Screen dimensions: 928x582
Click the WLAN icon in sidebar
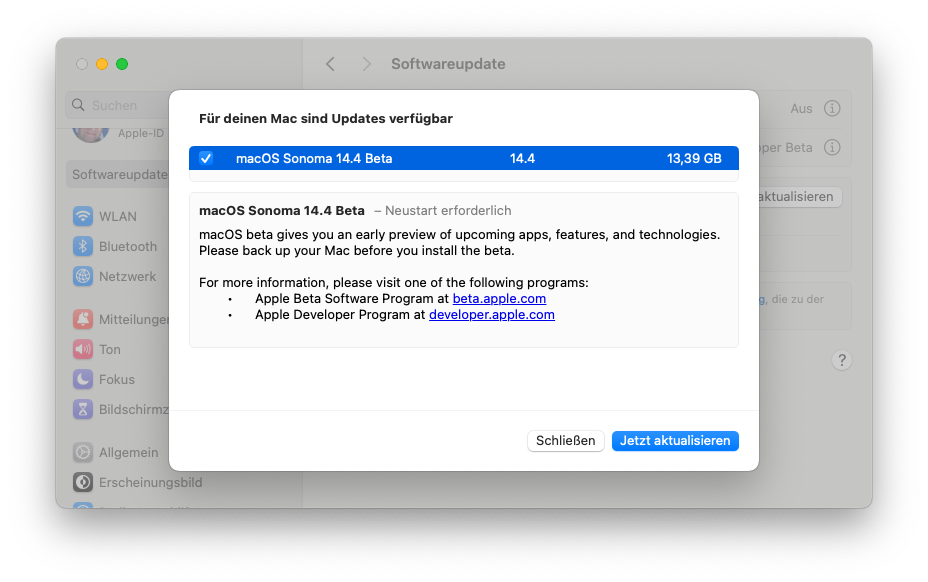pyautogui.click(x=83, y=217)
